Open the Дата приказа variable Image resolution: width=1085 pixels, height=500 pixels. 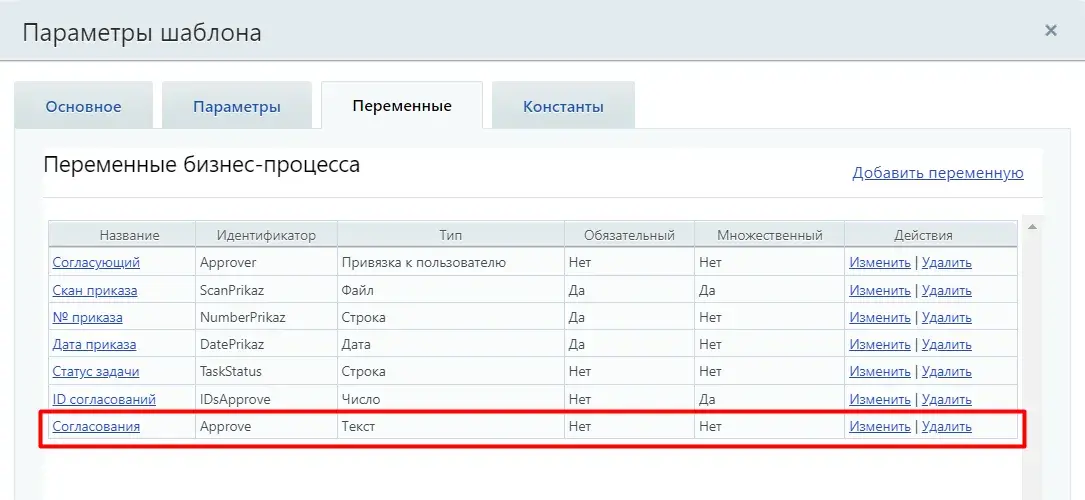point(94,344)
